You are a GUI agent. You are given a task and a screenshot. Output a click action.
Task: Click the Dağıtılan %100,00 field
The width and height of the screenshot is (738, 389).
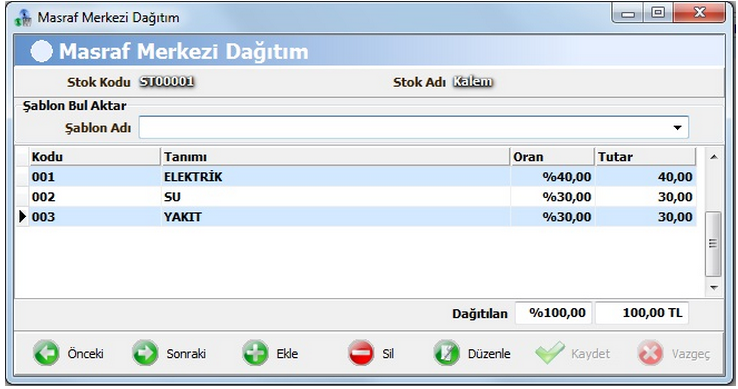pos(554,313)
